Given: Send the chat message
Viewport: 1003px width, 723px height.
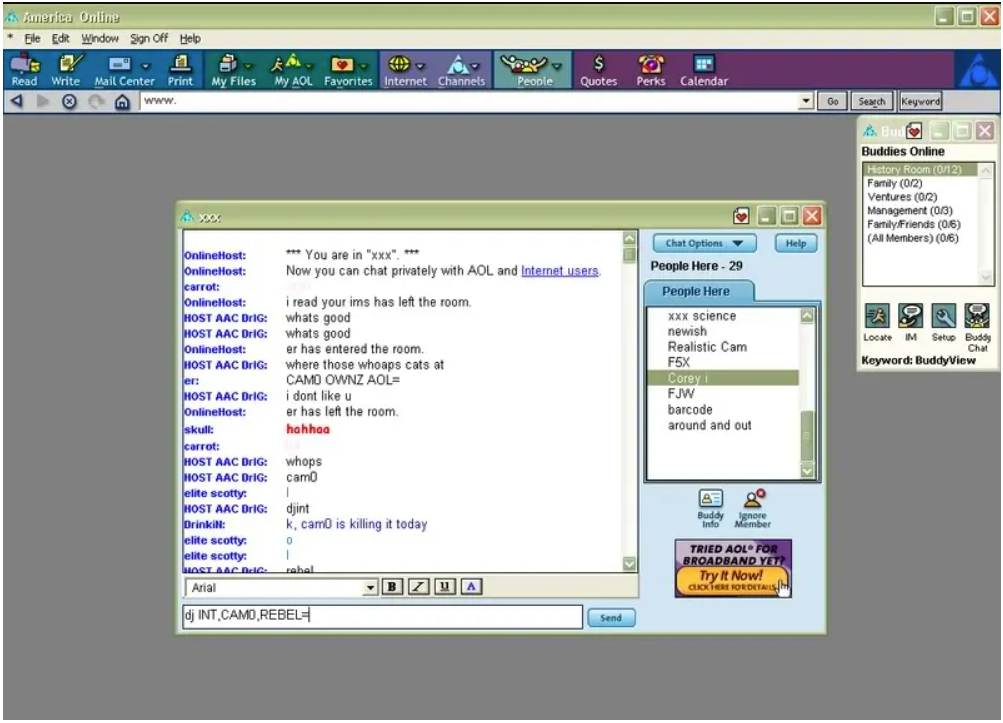Looking at the screenshot, I should point(611,617).
